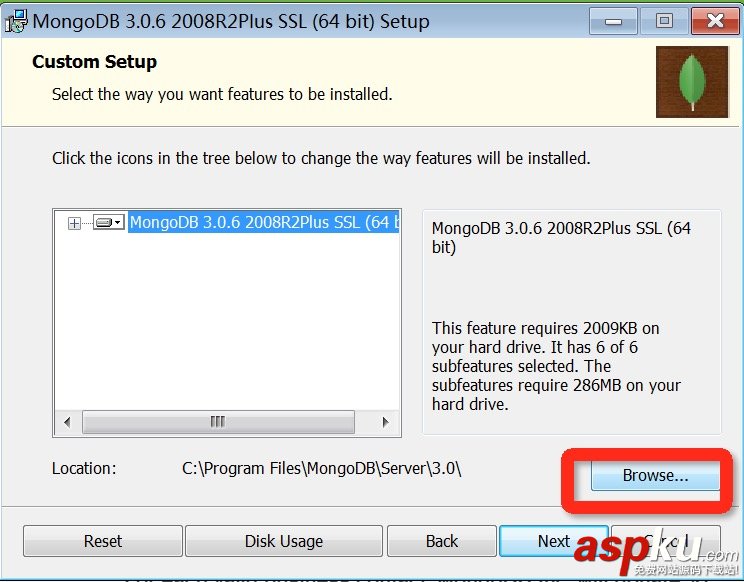Image resolution: width=744 pixels, height=582 pixels.
Task: Proceed with the Next button
Action: (x=554, y=541)
